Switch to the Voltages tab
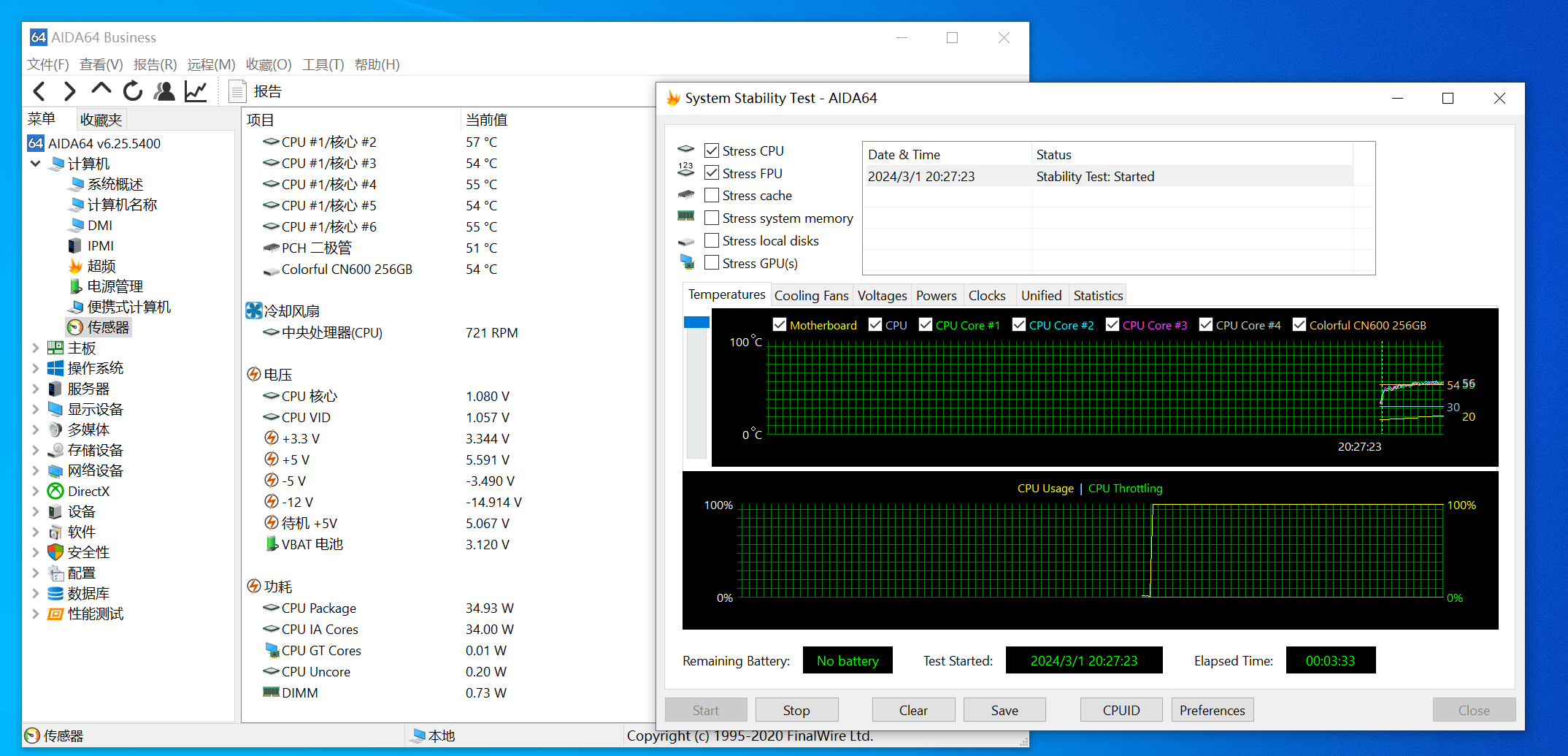 (882, 295)
